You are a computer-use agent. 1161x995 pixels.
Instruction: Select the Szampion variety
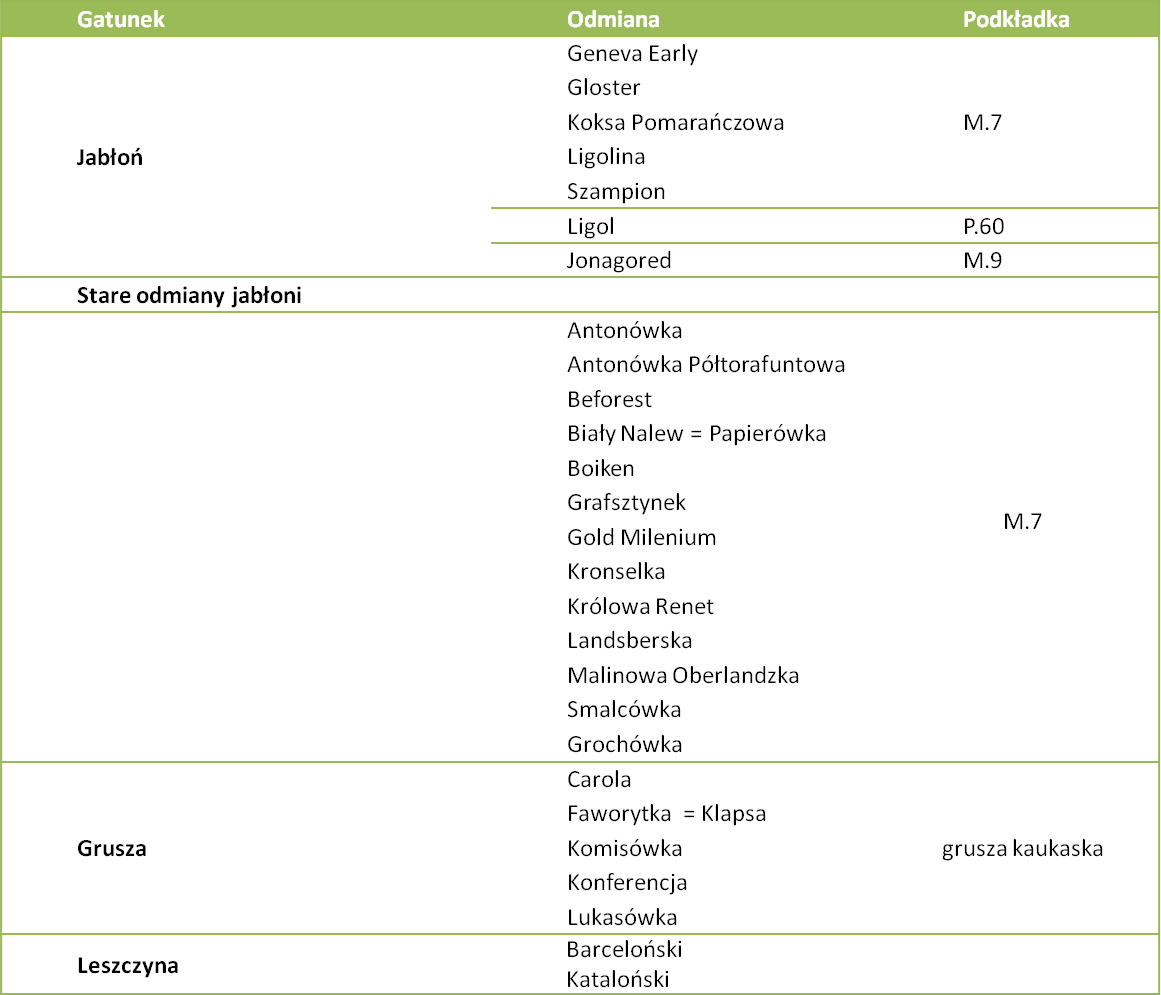coord(616,192)
